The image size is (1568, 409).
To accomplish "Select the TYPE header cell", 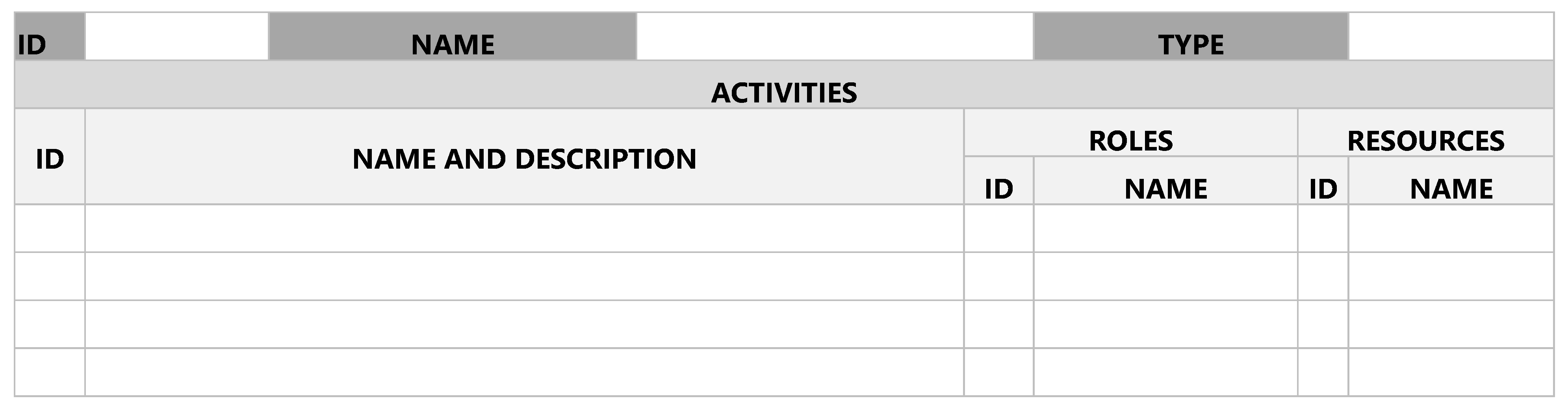I will coord(1191,37).
